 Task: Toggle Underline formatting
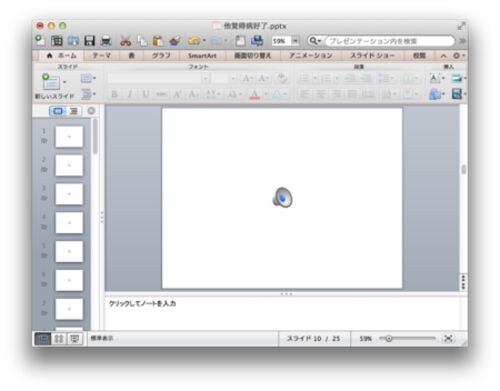coord(146,94)
